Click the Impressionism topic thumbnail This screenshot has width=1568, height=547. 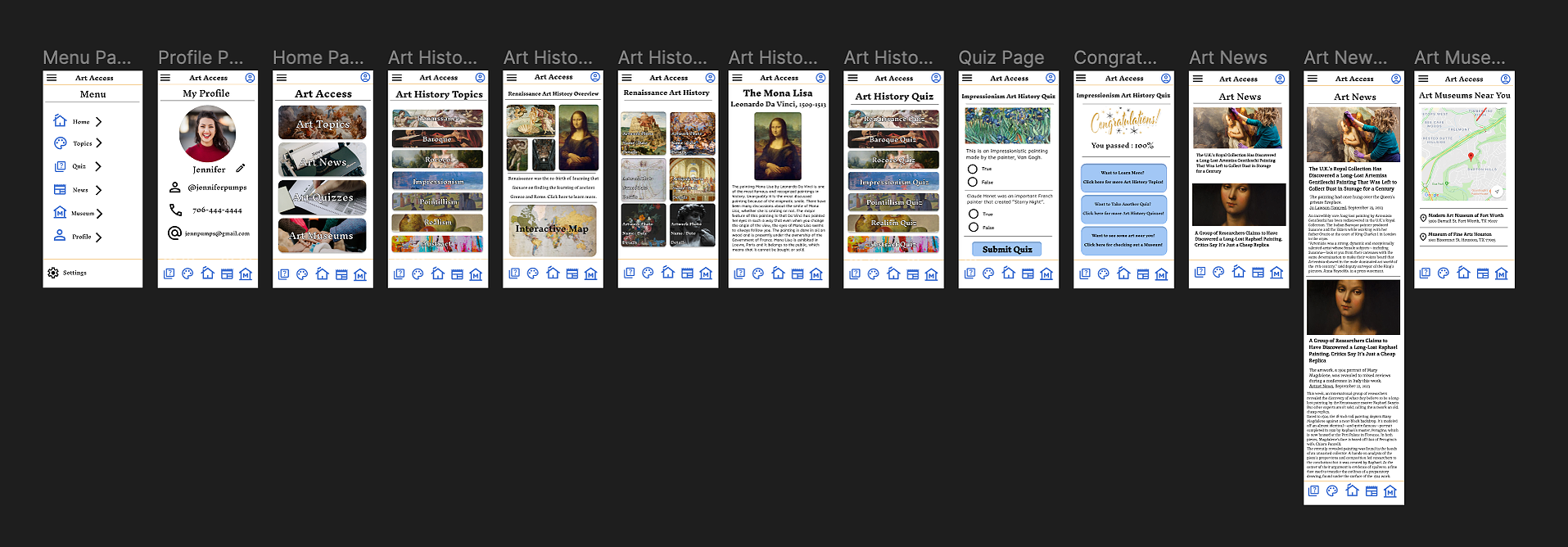point(437,181)
